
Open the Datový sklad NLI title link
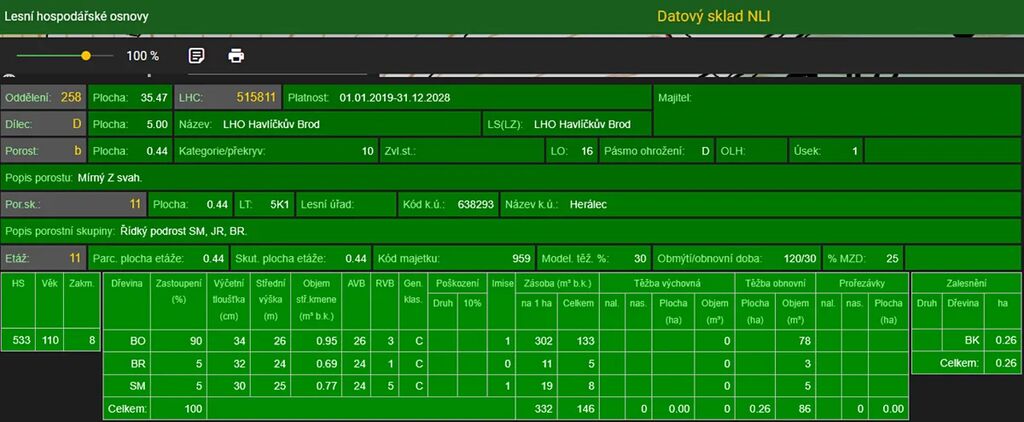coord(713,16)
